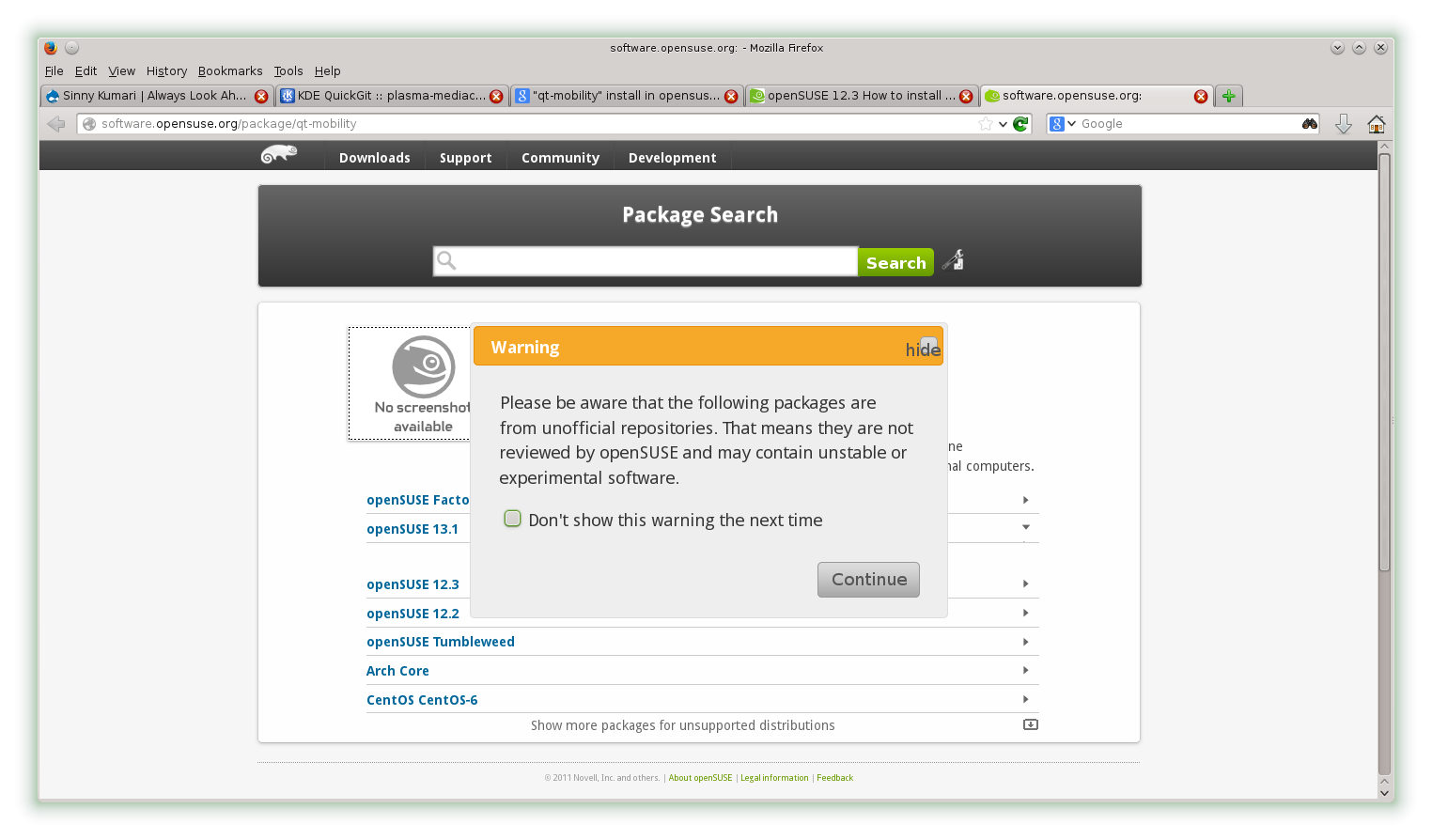Show more packages download box icon

click(1031, 724)
